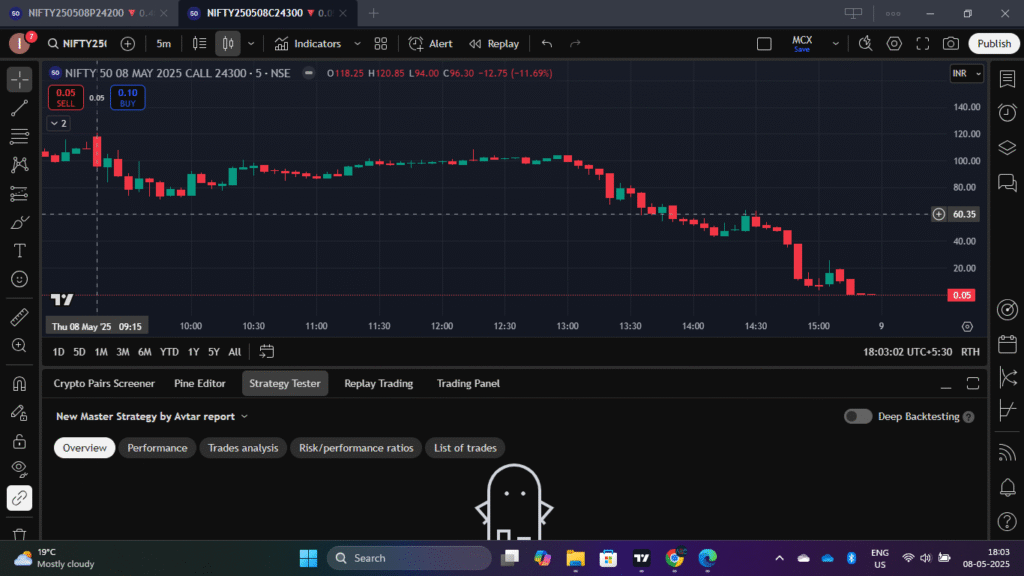Open the Replay Trading tab
This screenshot has height=576, width=1024.
pyautogui.click(x=379, y=383)
